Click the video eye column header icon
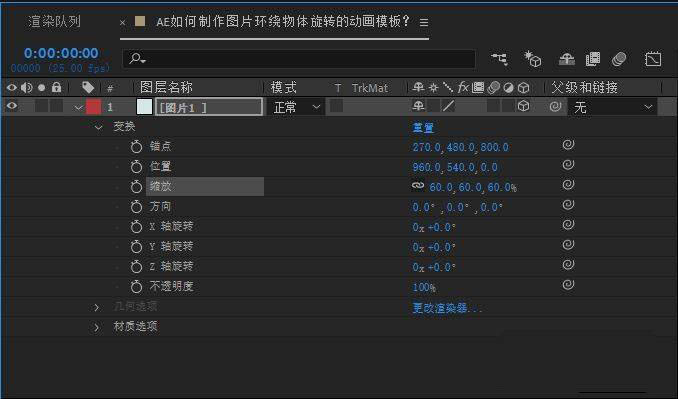Screen dimensions: 678x399 point(11,88)
